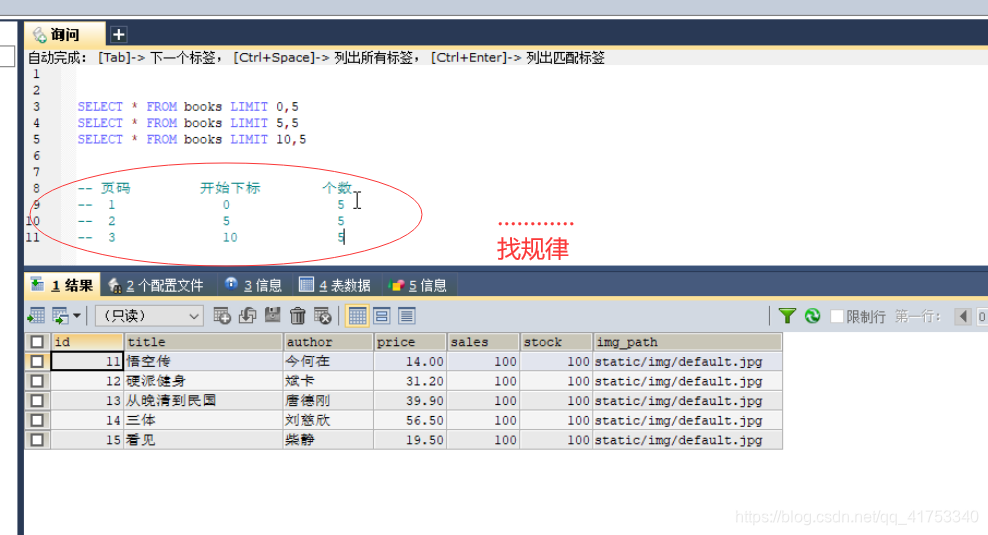Select the author cell 刘慈欣
This screenshot has height=535, width=988.
tap(328, 420)
